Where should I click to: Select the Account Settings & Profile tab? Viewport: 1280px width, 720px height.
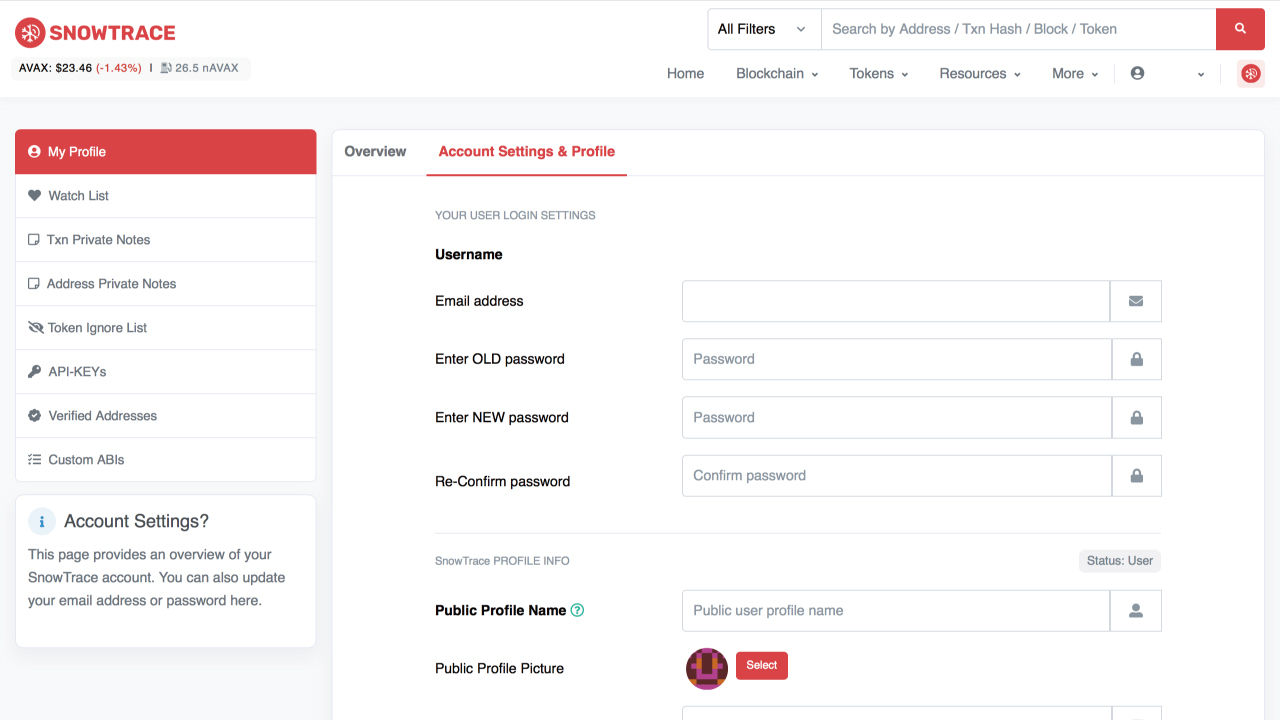tap(527, 152)
